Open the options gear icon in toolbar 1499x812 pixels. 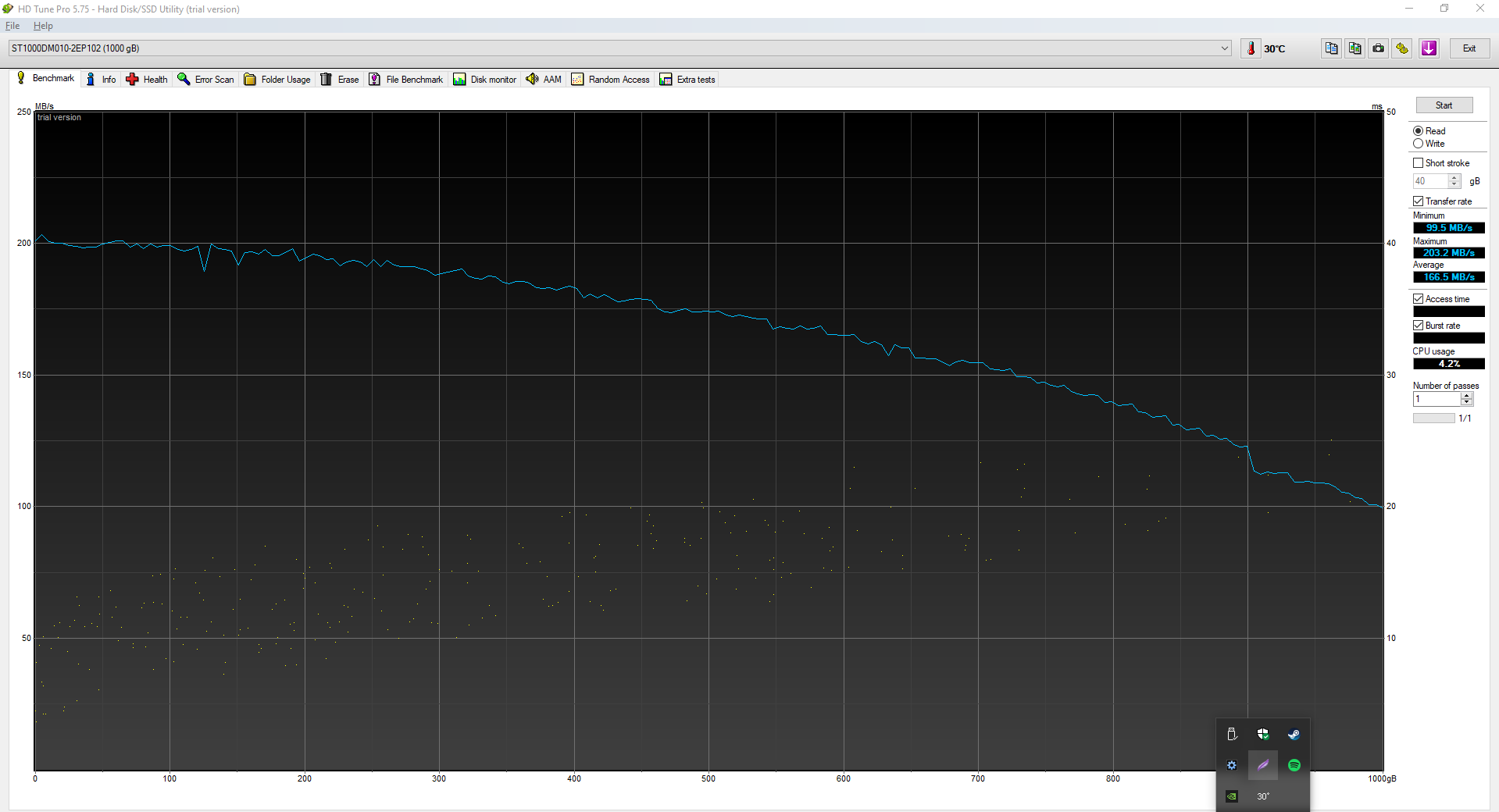tap(1402, 48)
